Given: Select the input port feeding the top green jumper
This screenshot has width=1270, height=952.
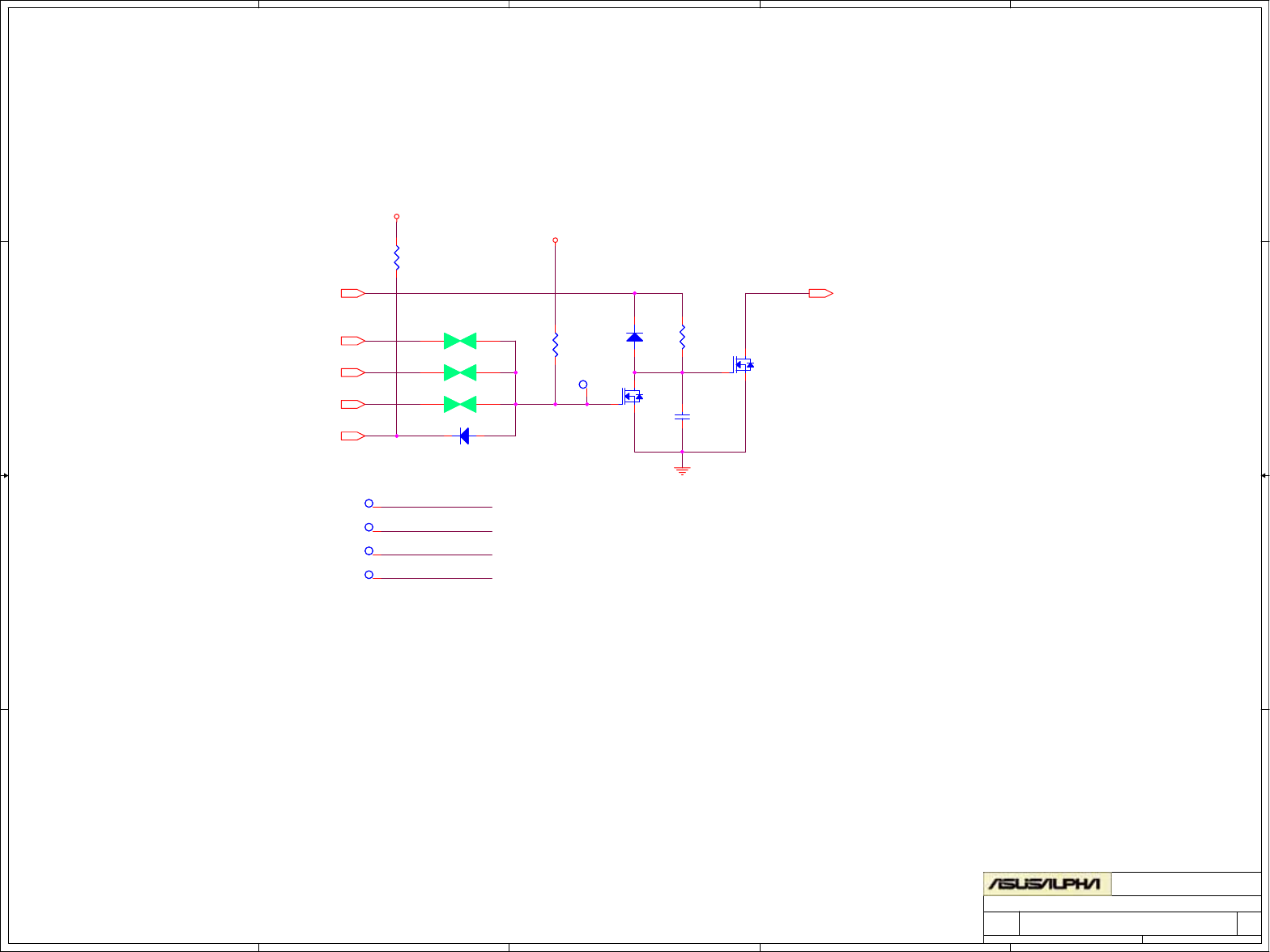Looking at the screenshot, I should pyautogui.click(x=353, y=341).
